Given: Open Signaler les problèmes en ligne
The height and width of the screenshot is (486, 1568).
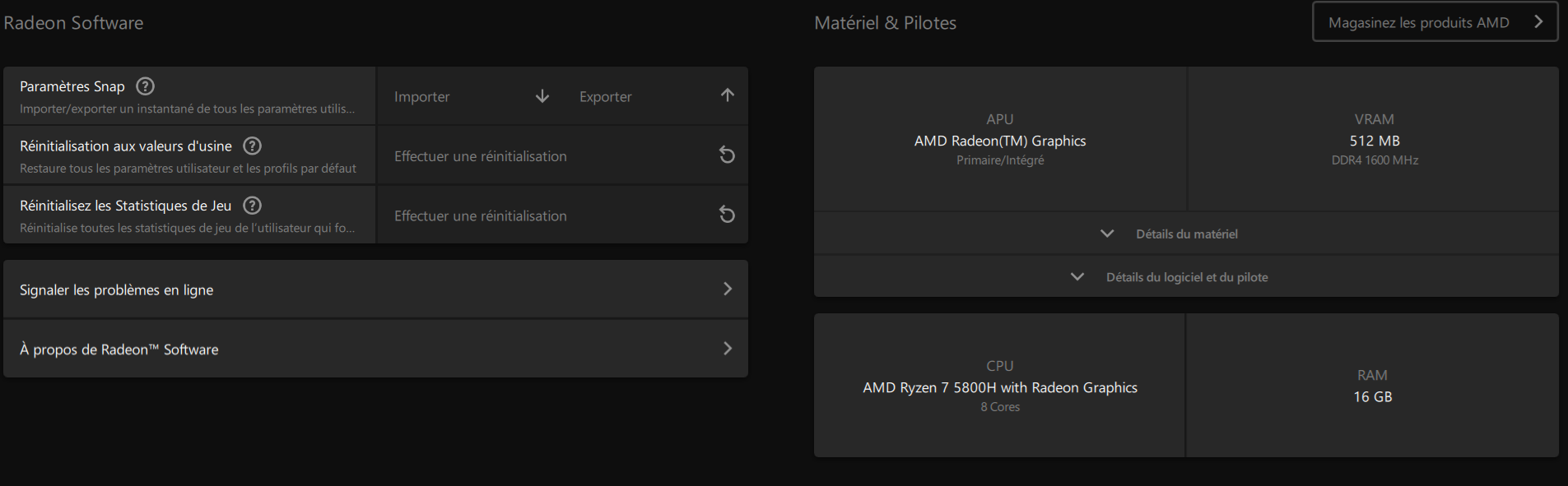Looking at the screenshot, I should [375, 289].
